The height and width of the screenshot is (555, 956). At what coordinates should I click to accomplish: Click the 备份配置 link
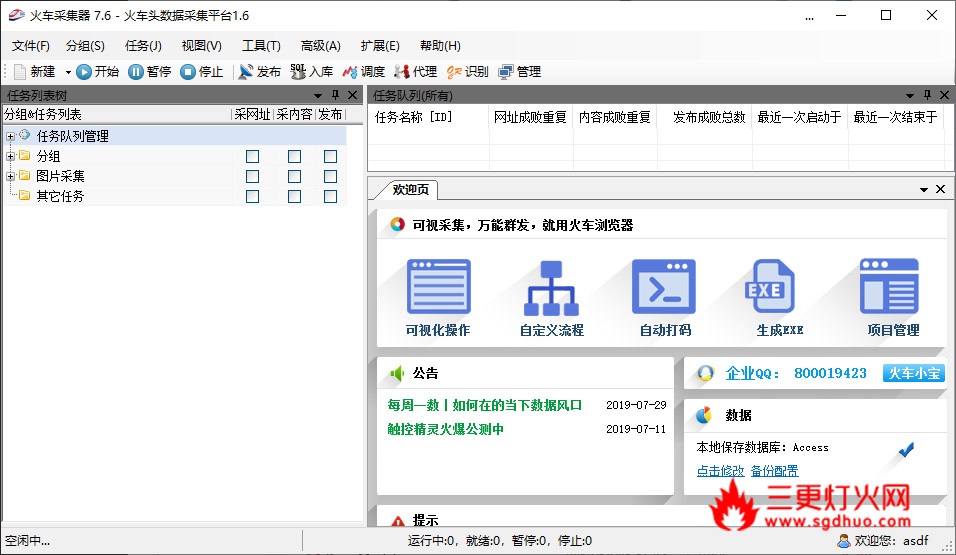pyautogui.click(x=774, y=471)
